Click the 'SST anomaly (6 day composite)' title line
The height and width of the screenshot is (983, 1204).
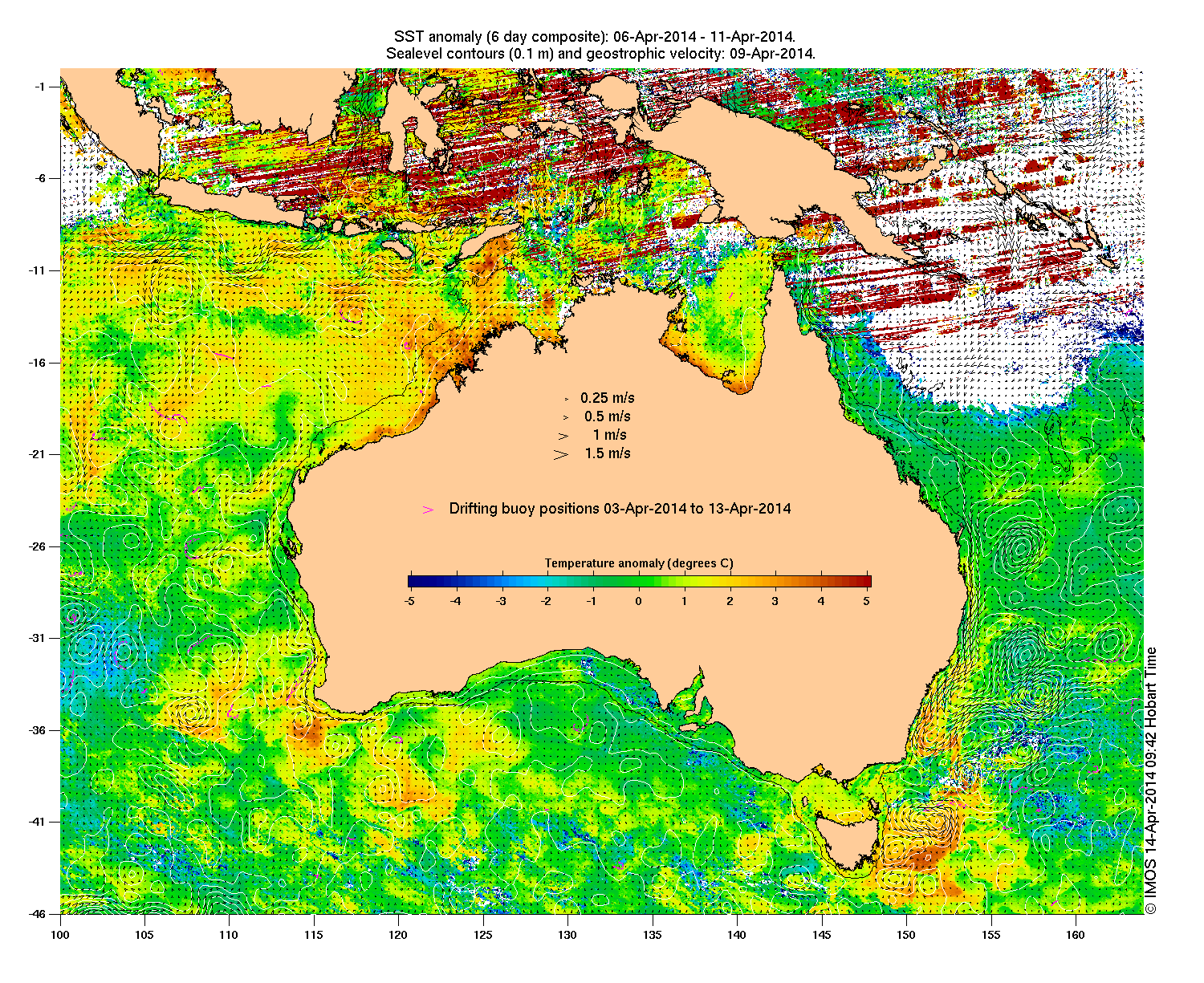(595, 37)
